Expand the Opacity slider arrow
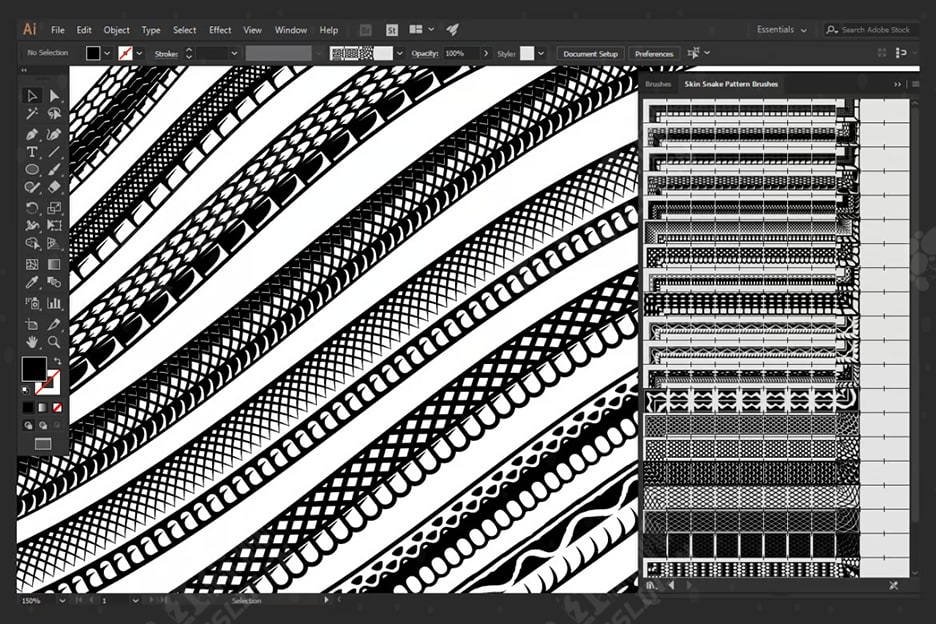 486,53
